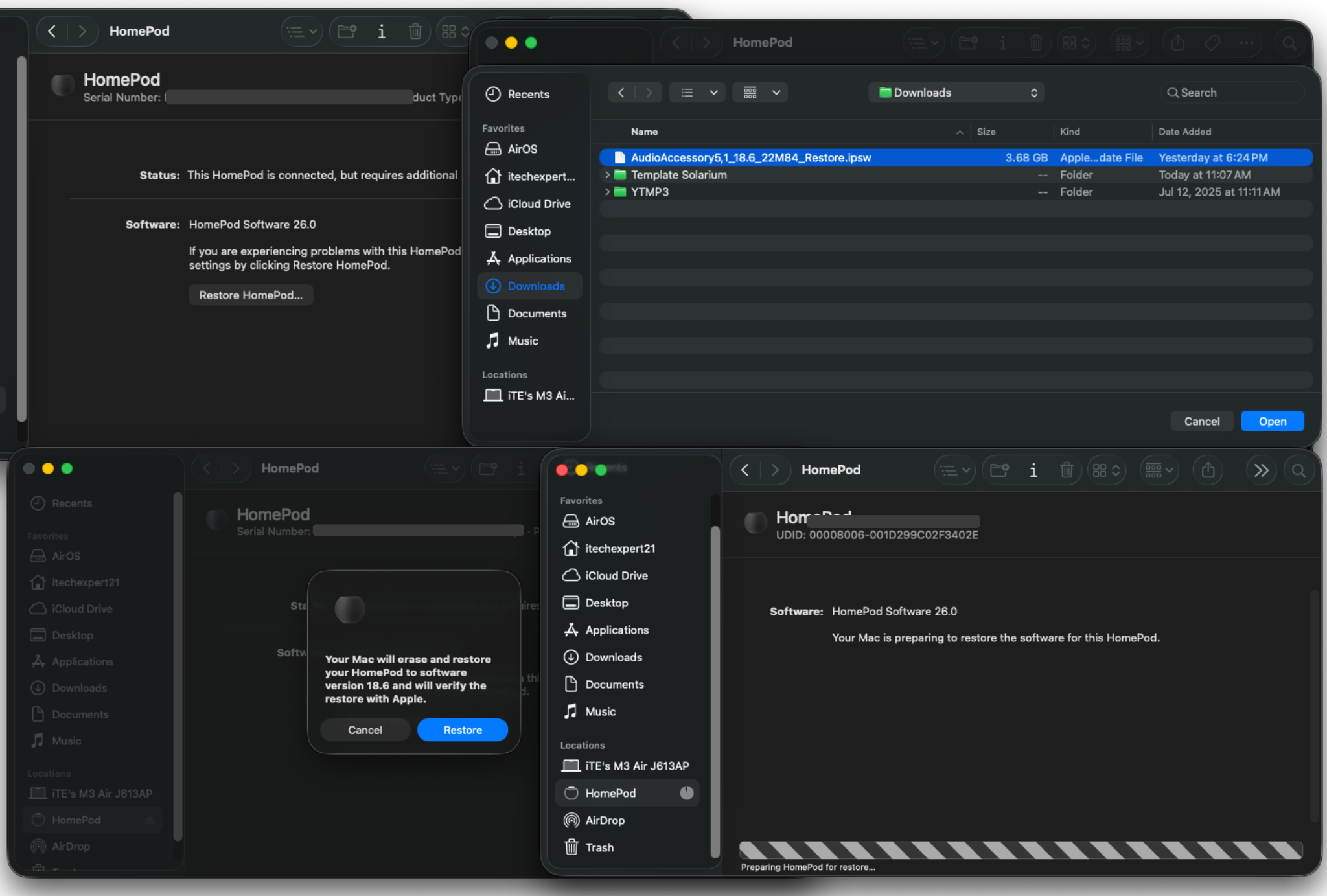Click the Search field in file picker

click(x=1232, y=93)
